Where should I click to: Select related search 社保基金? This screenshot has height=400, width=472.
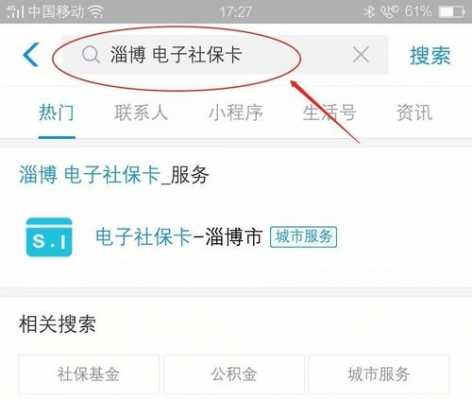point(89,374)
